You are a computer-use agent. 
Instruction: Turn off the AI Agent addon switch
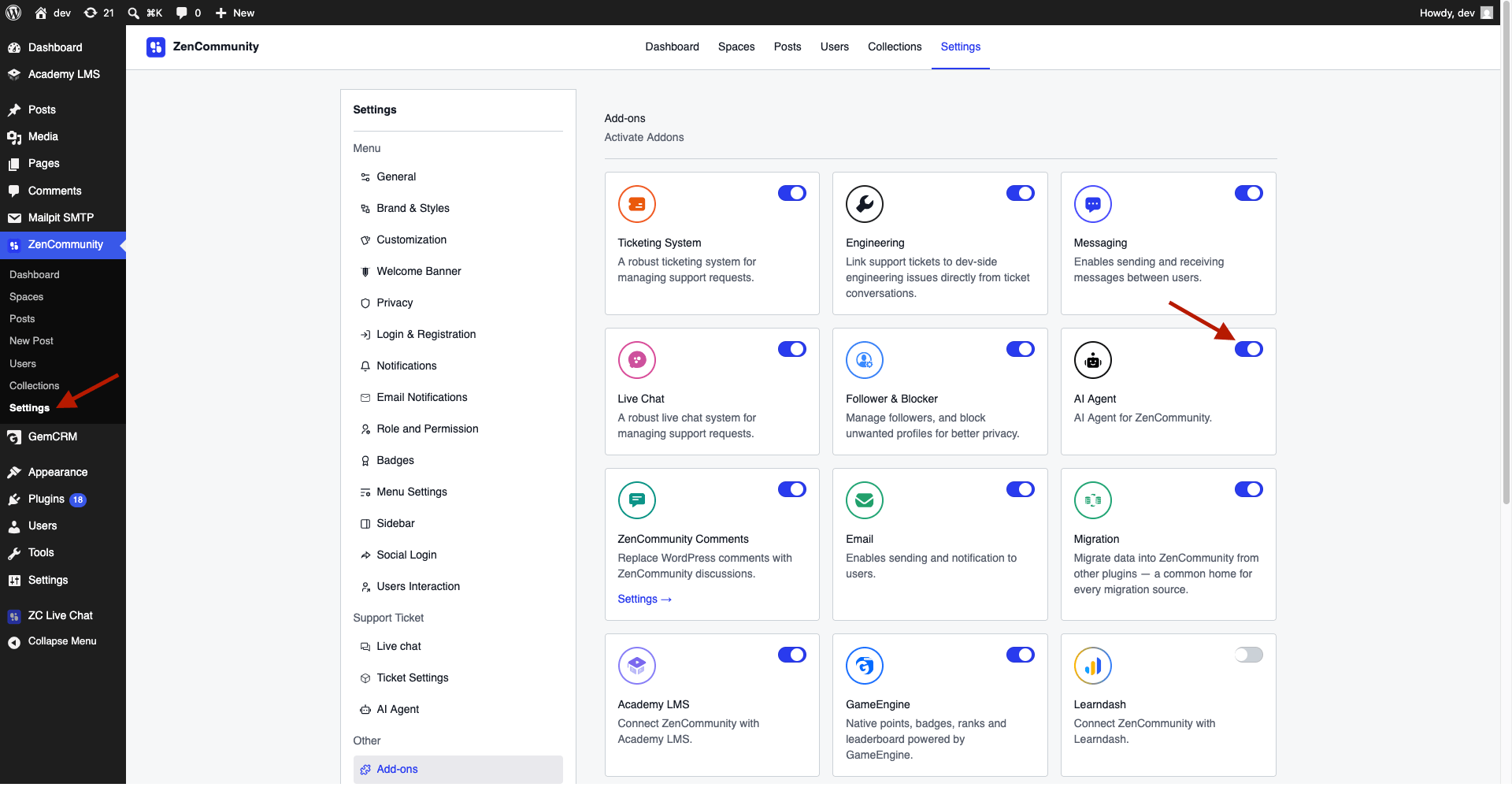tap(1249, 349)
